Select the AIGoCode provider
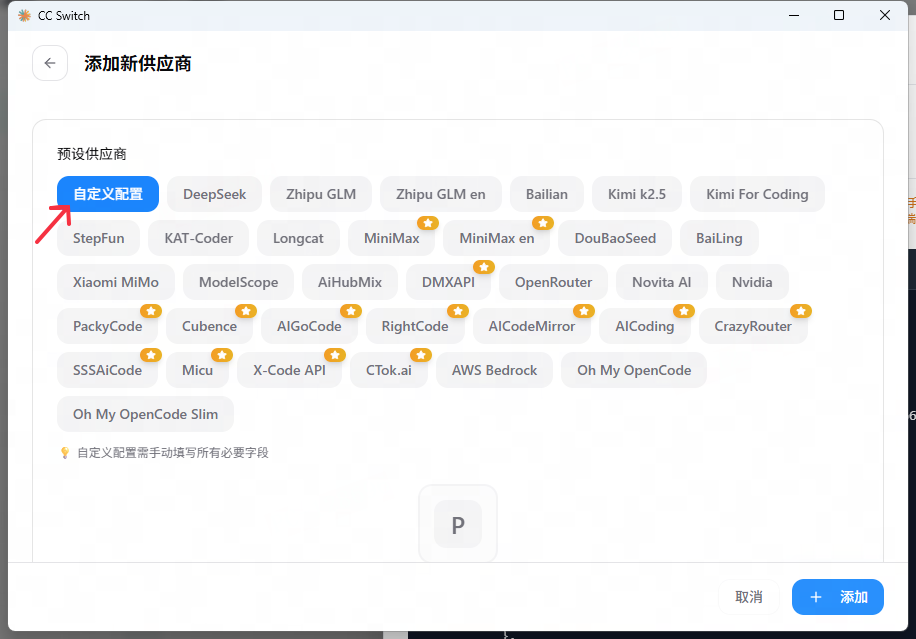 [x=309, y=326]
